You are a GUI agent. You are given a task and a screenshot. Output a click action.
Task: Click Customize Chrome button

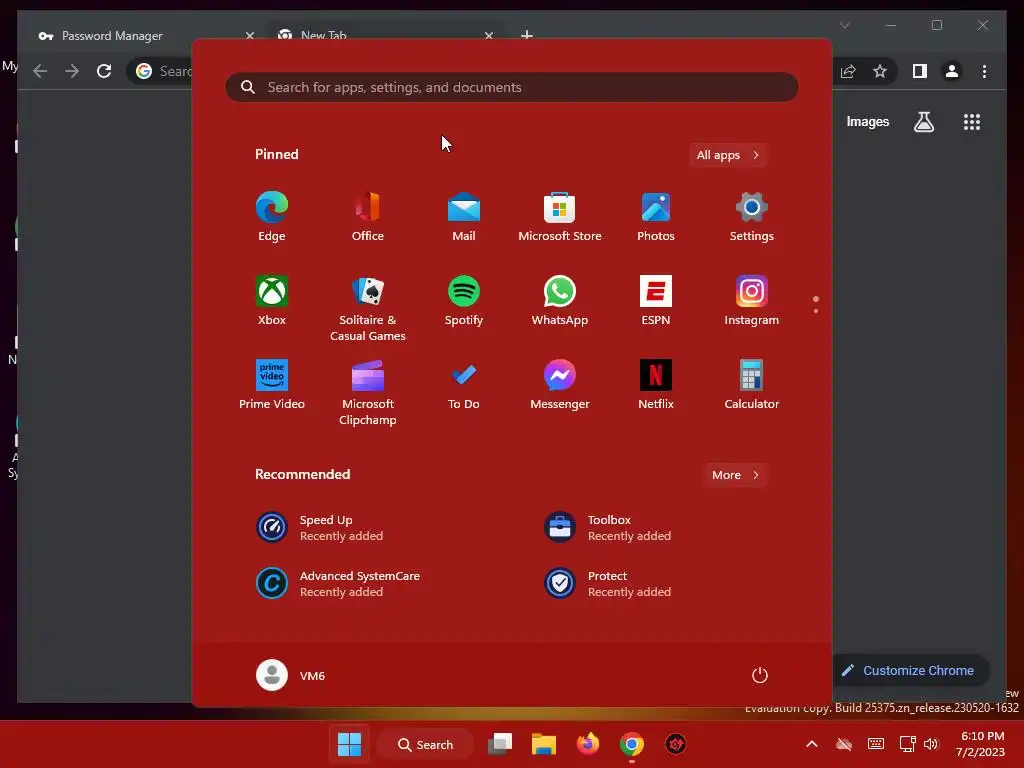[x=911, y=671]
